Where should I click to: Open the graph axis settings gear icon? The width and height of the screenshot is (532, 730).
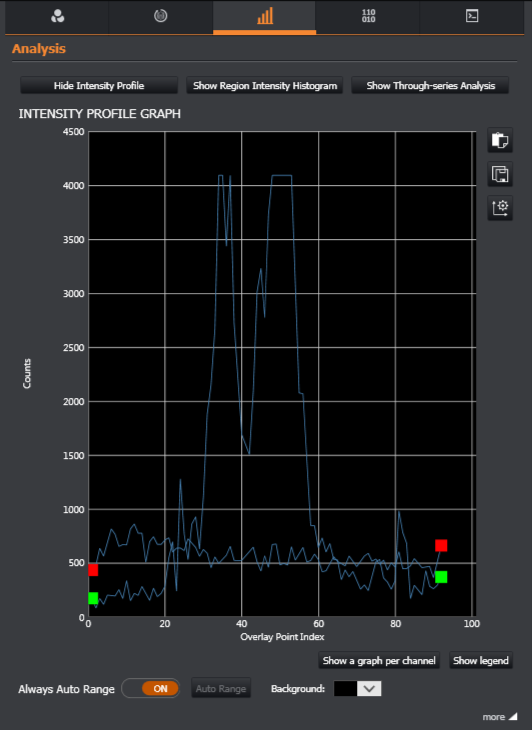pyautogui.click(x=500, y=208)
